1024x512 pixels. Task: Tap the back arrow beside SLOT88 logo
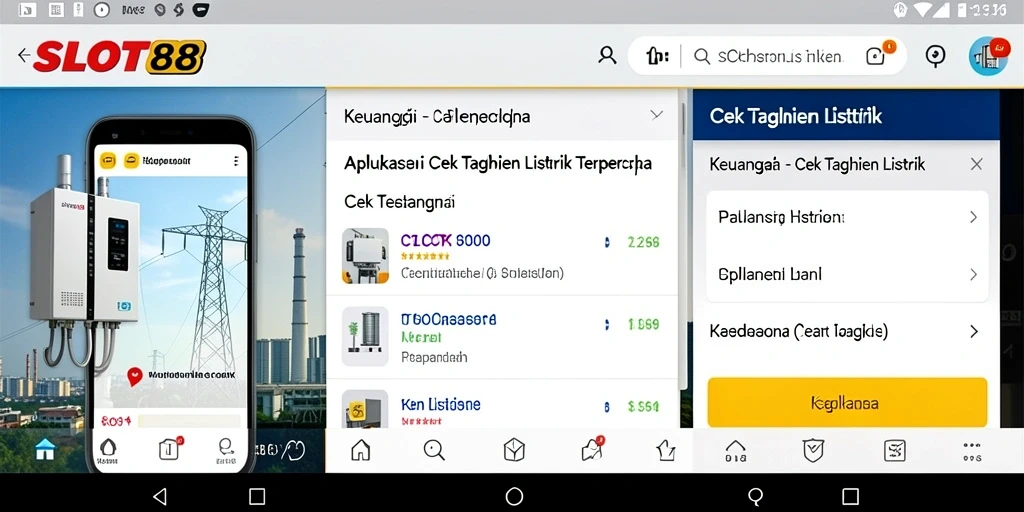[24, 56]
